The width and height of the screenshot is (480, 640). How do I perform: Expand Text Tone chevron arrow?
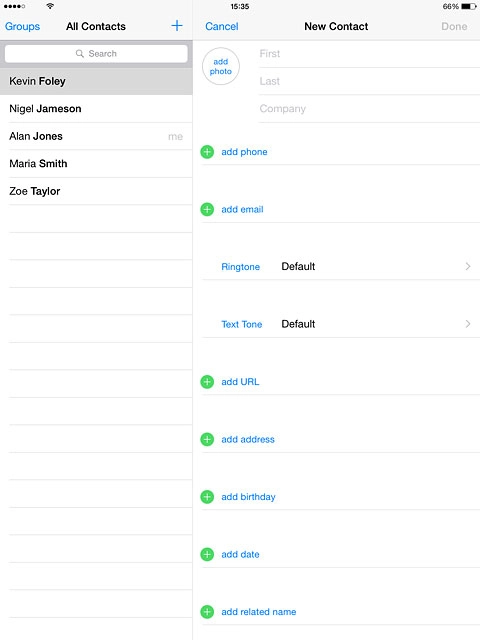pos(468,324)
